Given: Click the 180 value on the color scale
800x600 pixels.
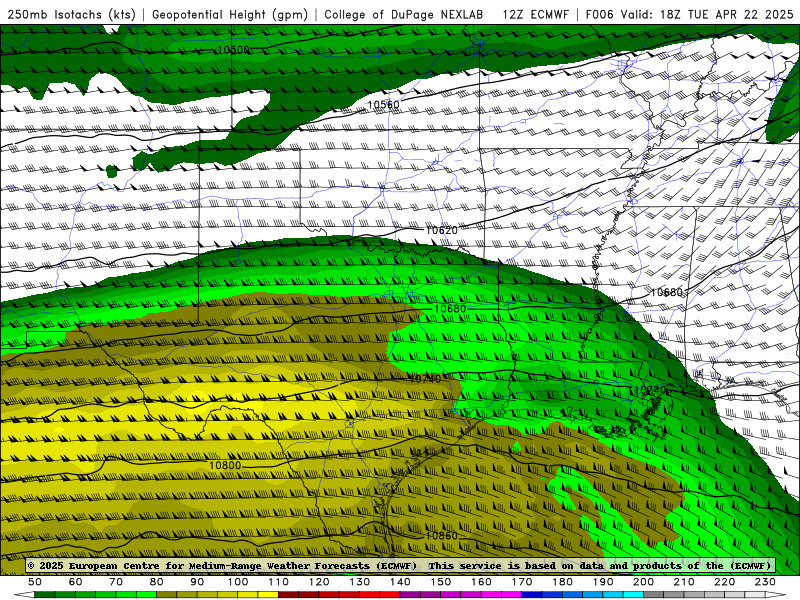Looking at the screenshot, I should pos(562,582).
